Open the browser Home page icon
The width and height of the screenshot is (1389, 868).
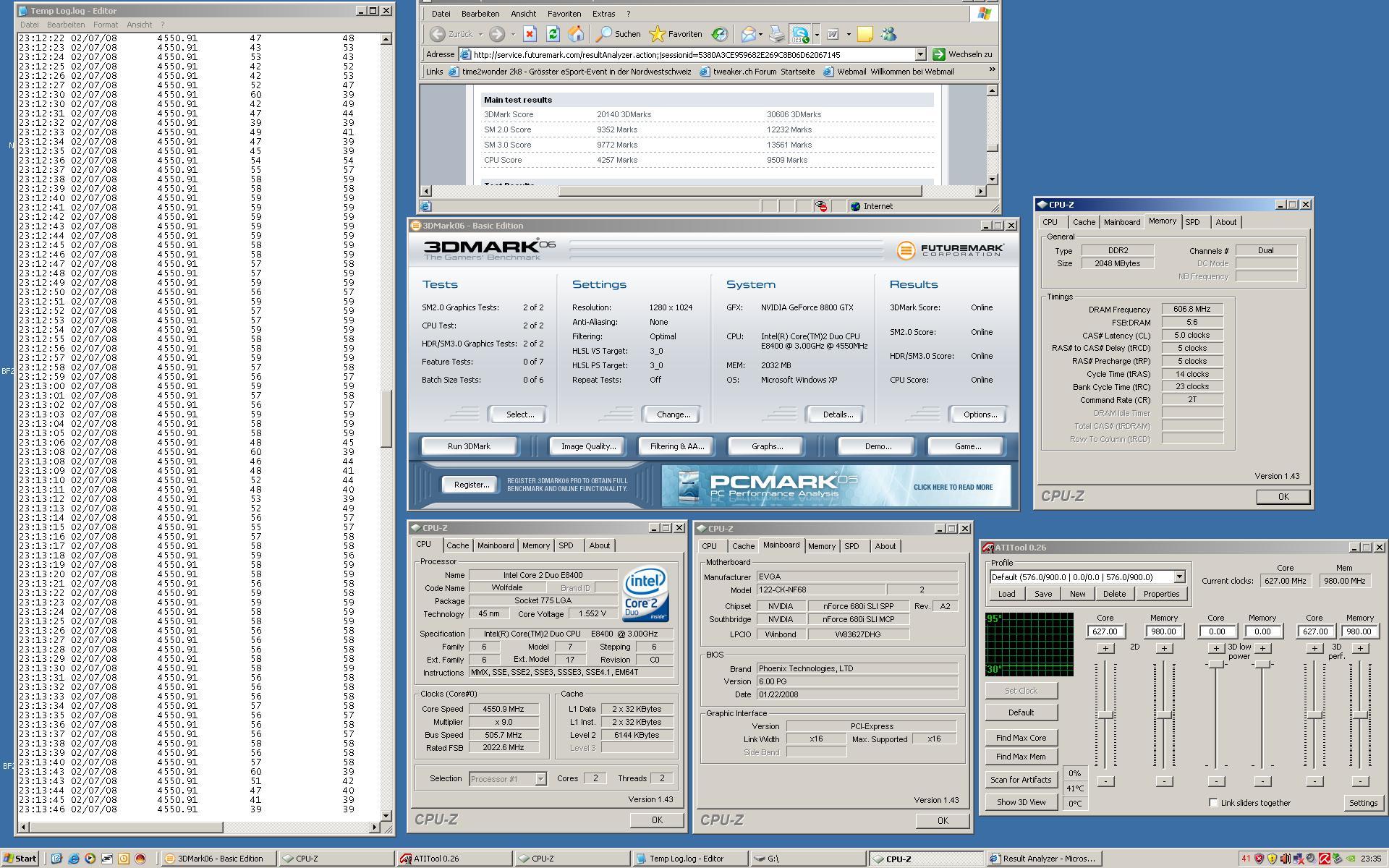pos(576,34)
